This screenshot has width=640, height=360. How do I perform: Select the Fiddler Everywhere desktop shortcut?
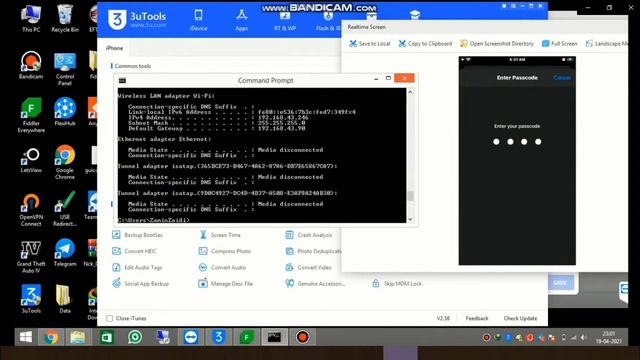31,116
